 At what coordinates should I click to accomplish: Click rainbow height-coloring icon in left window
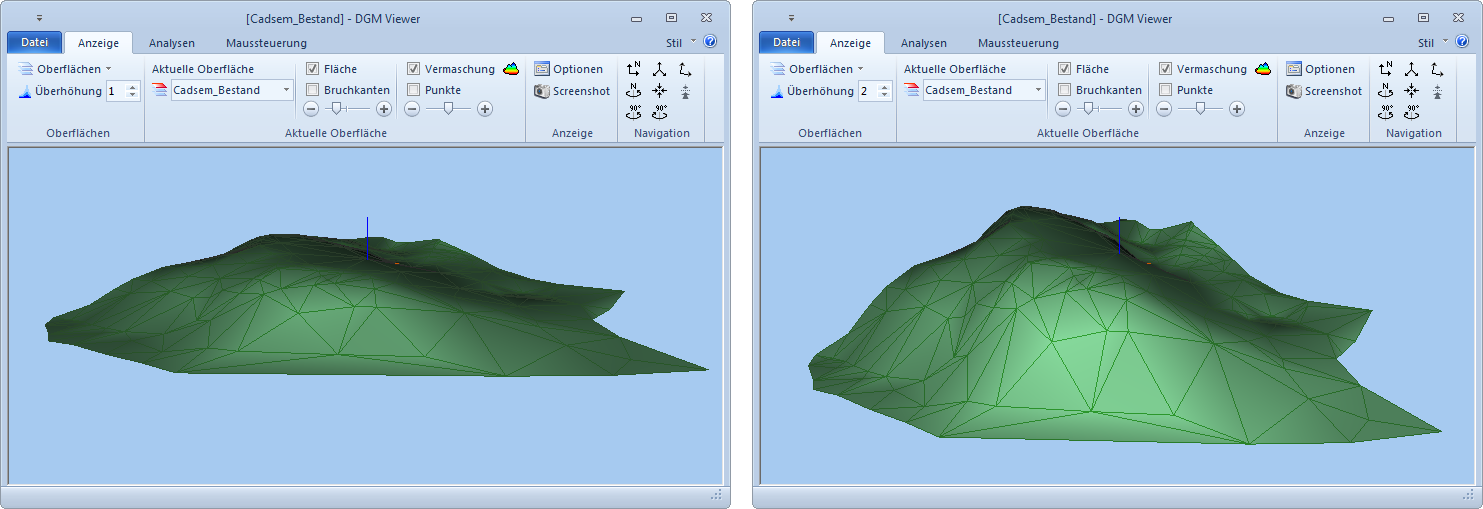(x=511, y=69)
